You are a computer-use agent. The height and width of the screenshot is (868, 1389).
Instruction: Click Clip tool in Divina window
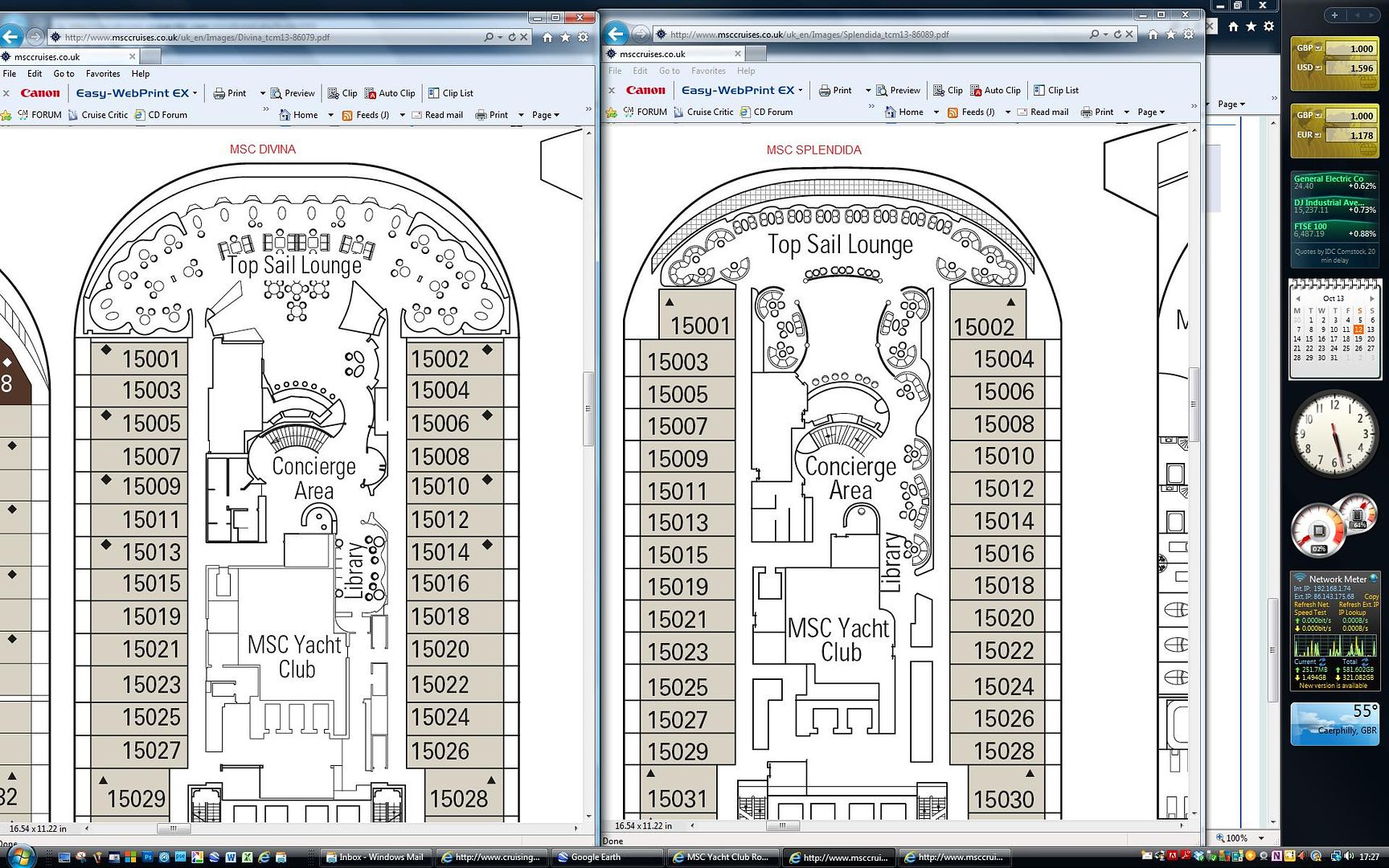coord(342,93)
